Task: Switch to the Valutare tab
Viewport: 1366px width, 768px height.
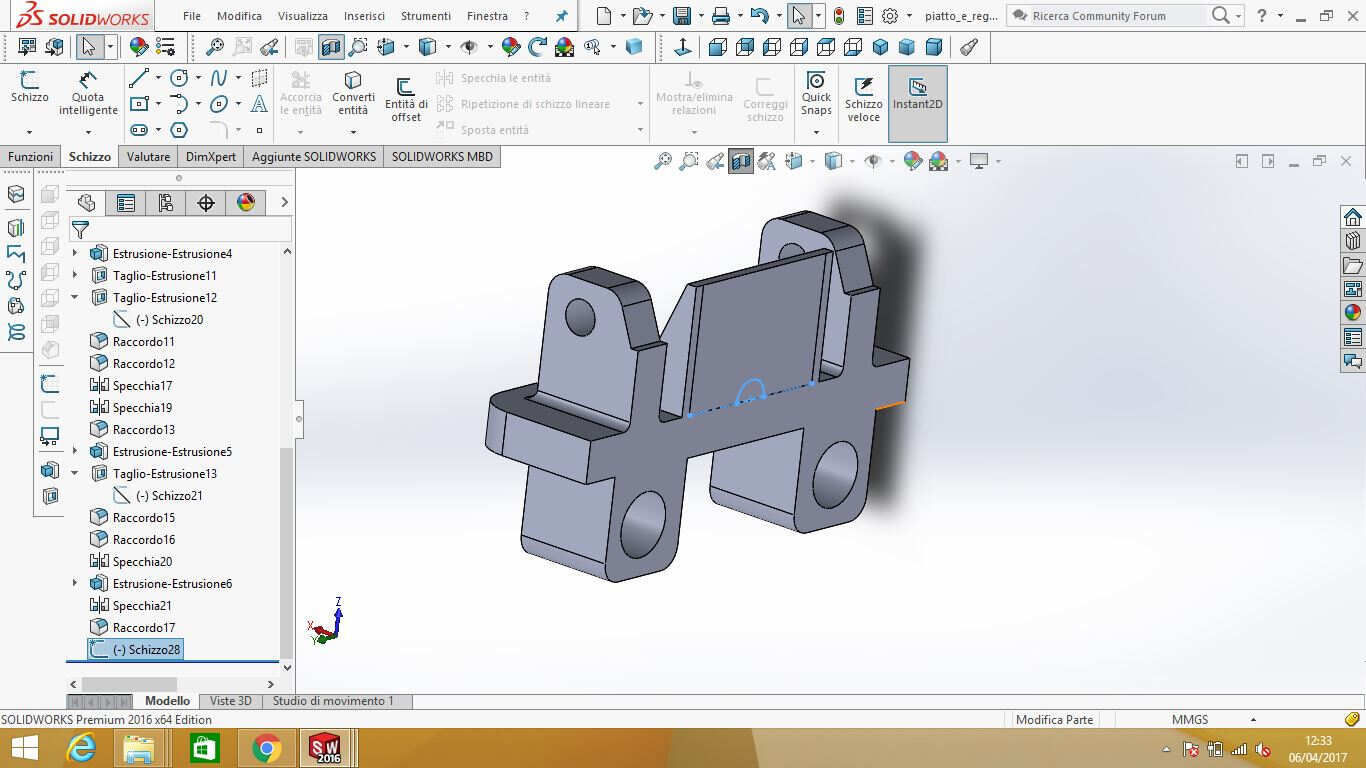Action: click(x=148, y=157)
